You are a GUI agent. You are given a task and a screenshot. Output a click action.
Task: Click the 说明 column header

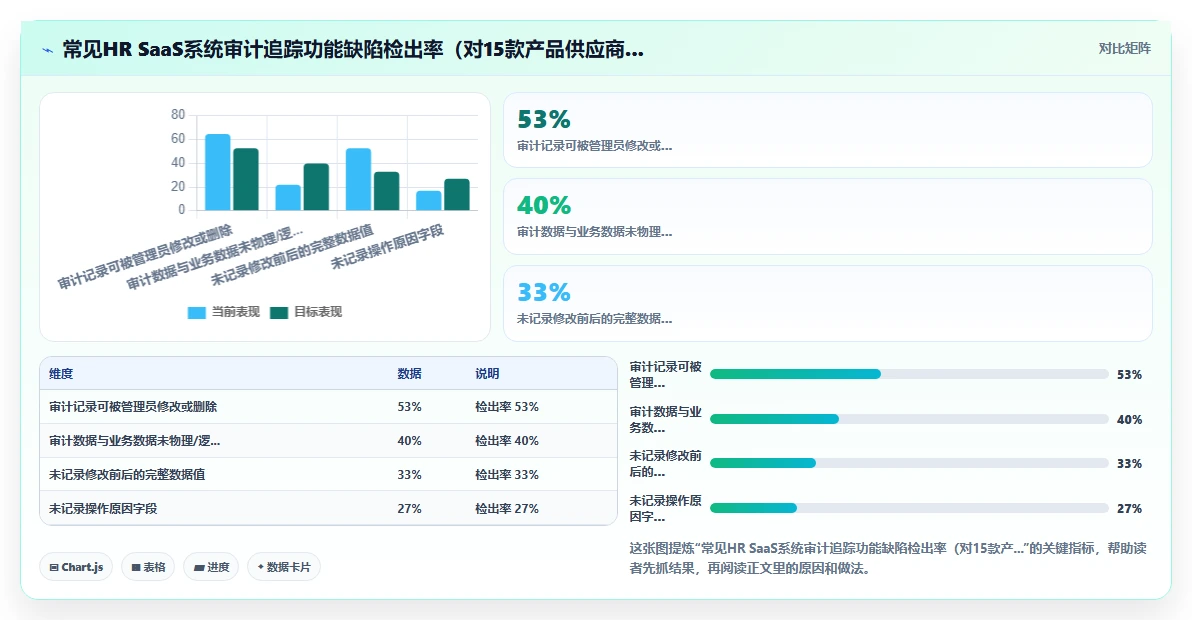(487, 374)
